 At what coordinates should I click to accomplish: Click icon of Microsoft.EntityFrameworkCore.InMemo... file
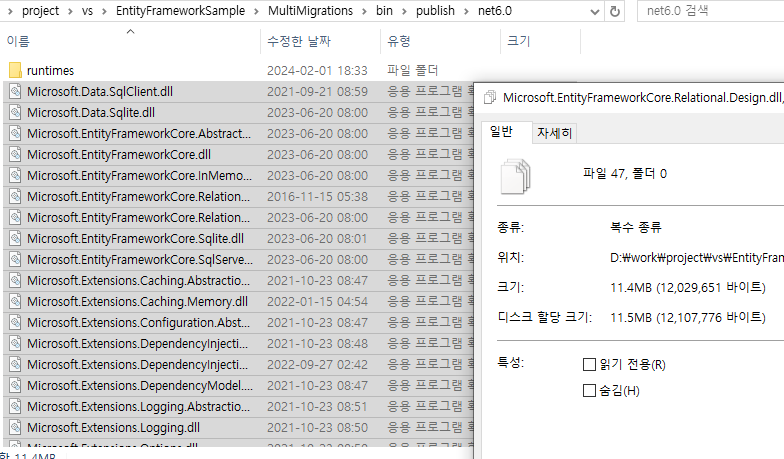click(15, 176)
